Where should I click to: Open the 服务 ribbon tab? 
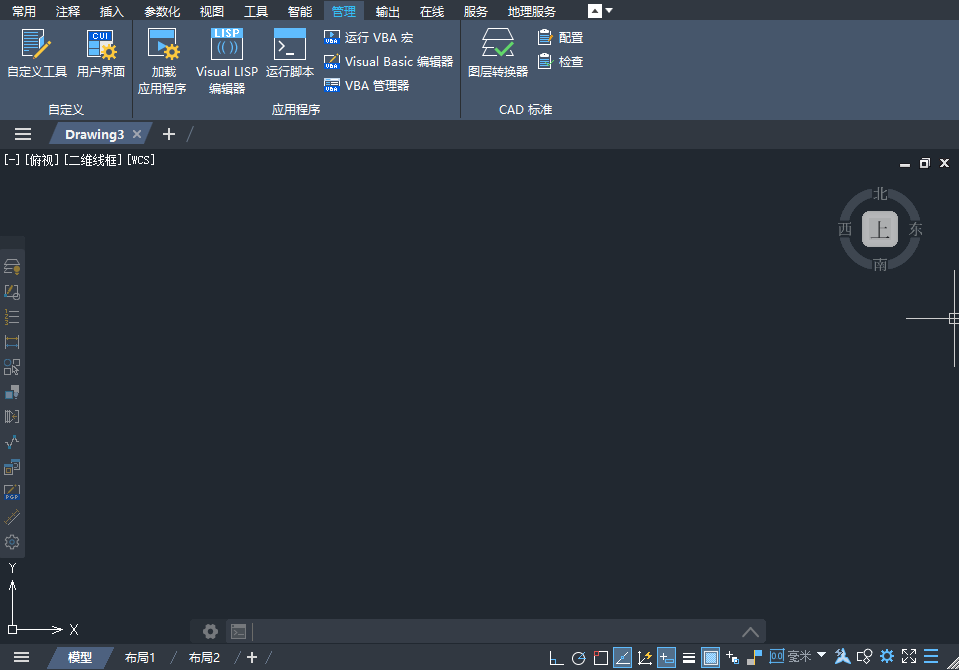click(476, 11)
